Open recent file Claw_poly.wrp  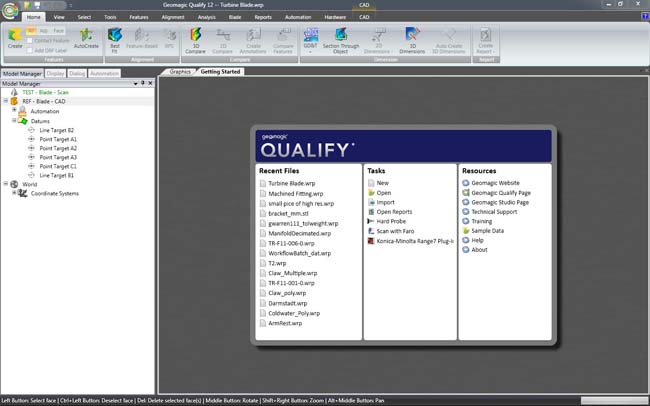(287, 293)
